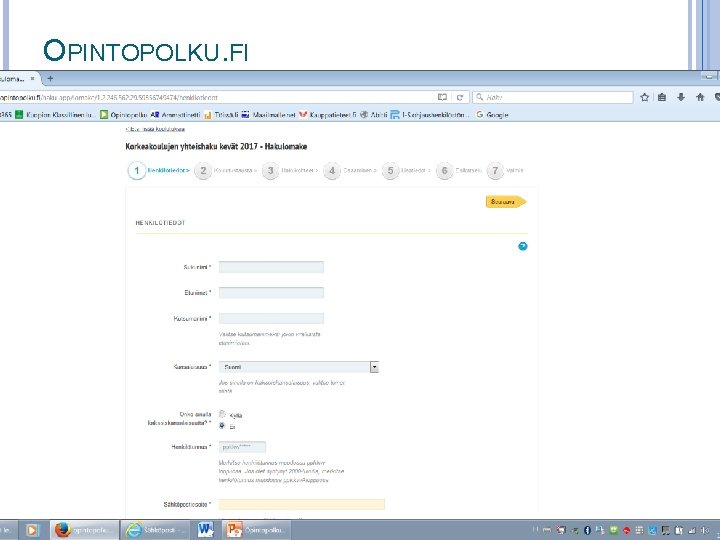
Task: Select step 4 Osaaminen
Action: pos(349,170)
